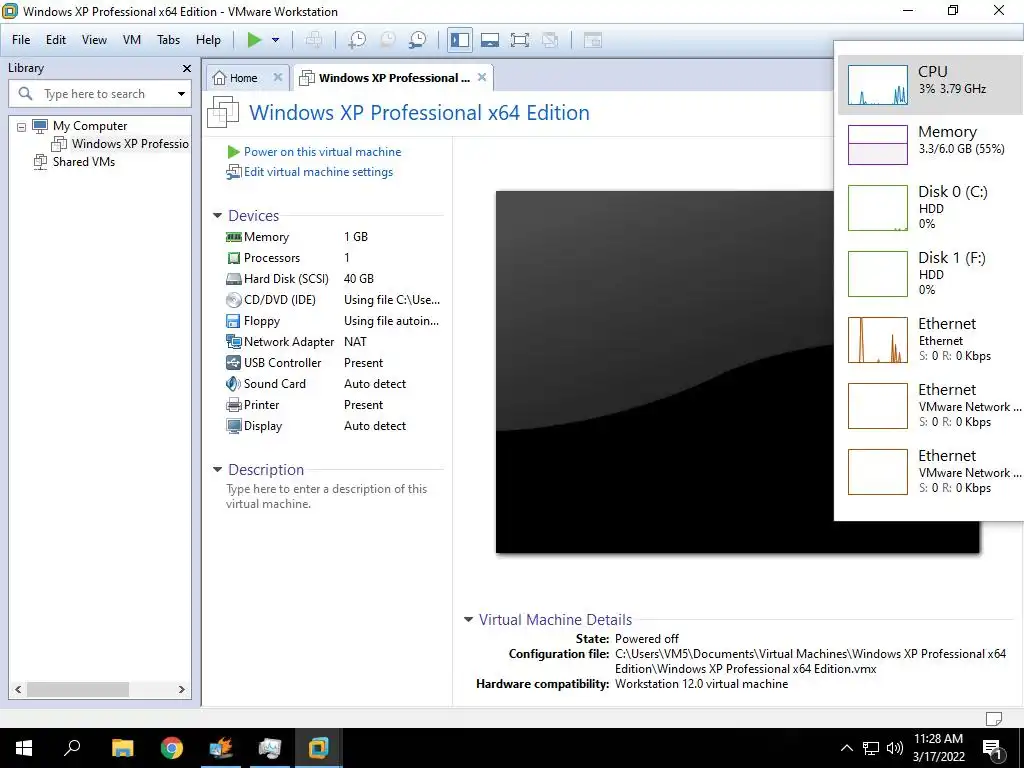
Task: Select Shared VMs in the library
Action: [84, 162]
